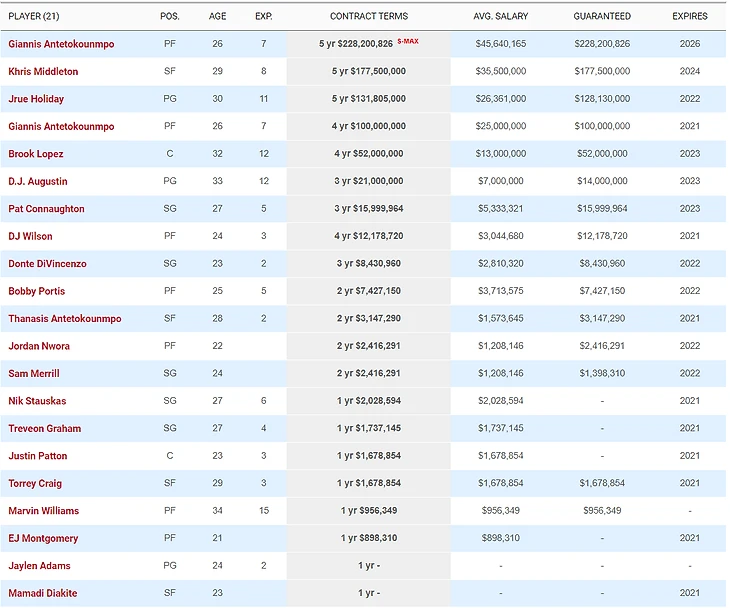
Task: Click the Jordan Nwora link
Action: (x=39, y=346)
